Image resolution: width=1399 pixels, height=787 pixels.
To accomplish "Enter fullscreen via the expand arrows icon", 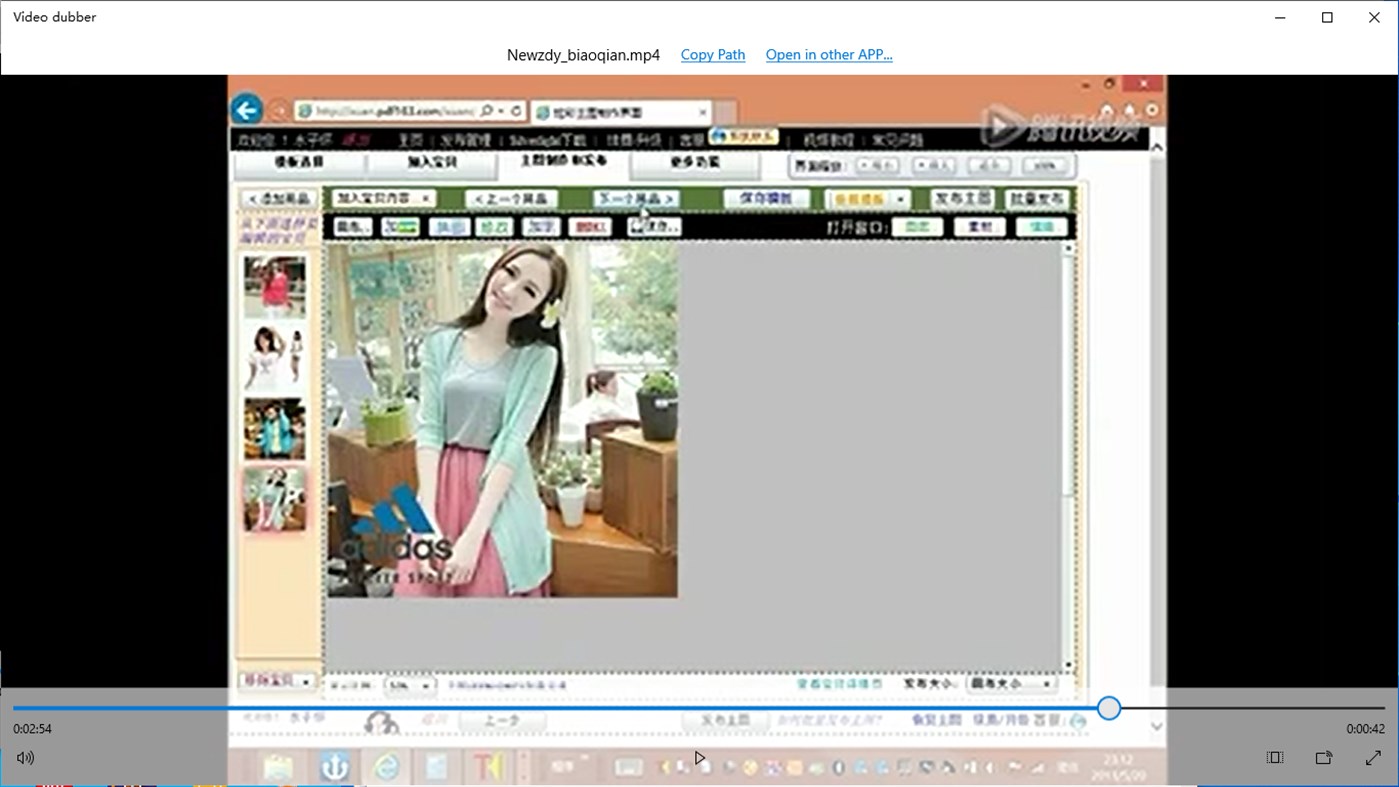I will click(1375, 757).
